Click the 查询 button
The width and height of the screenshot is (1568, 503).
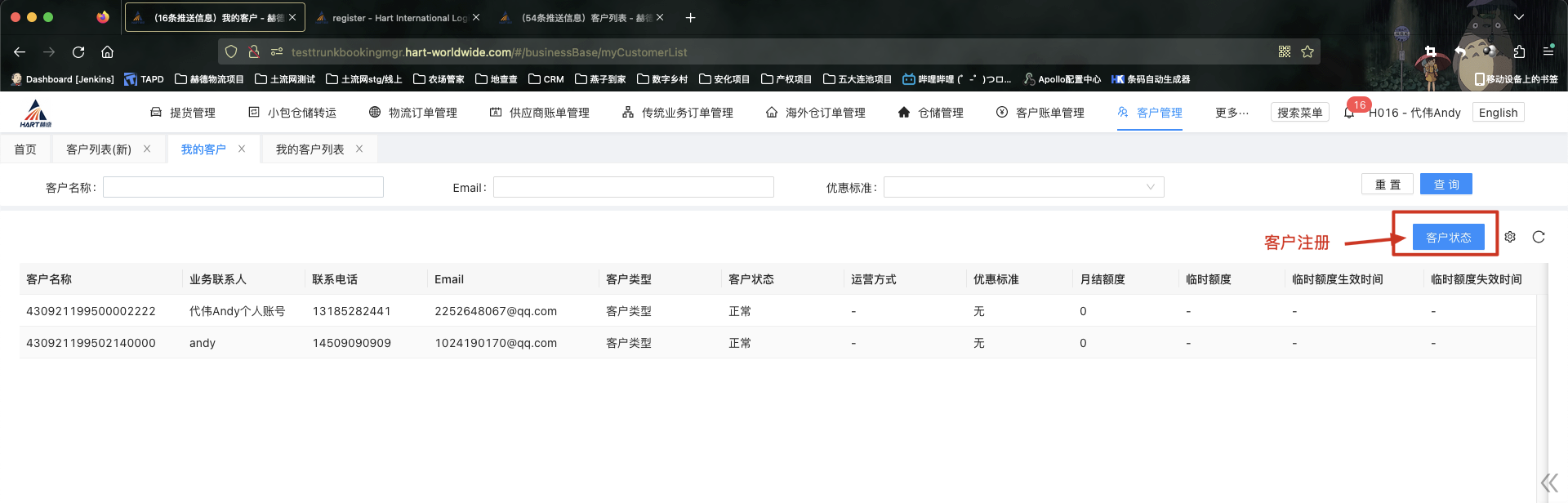point(1445,185)
